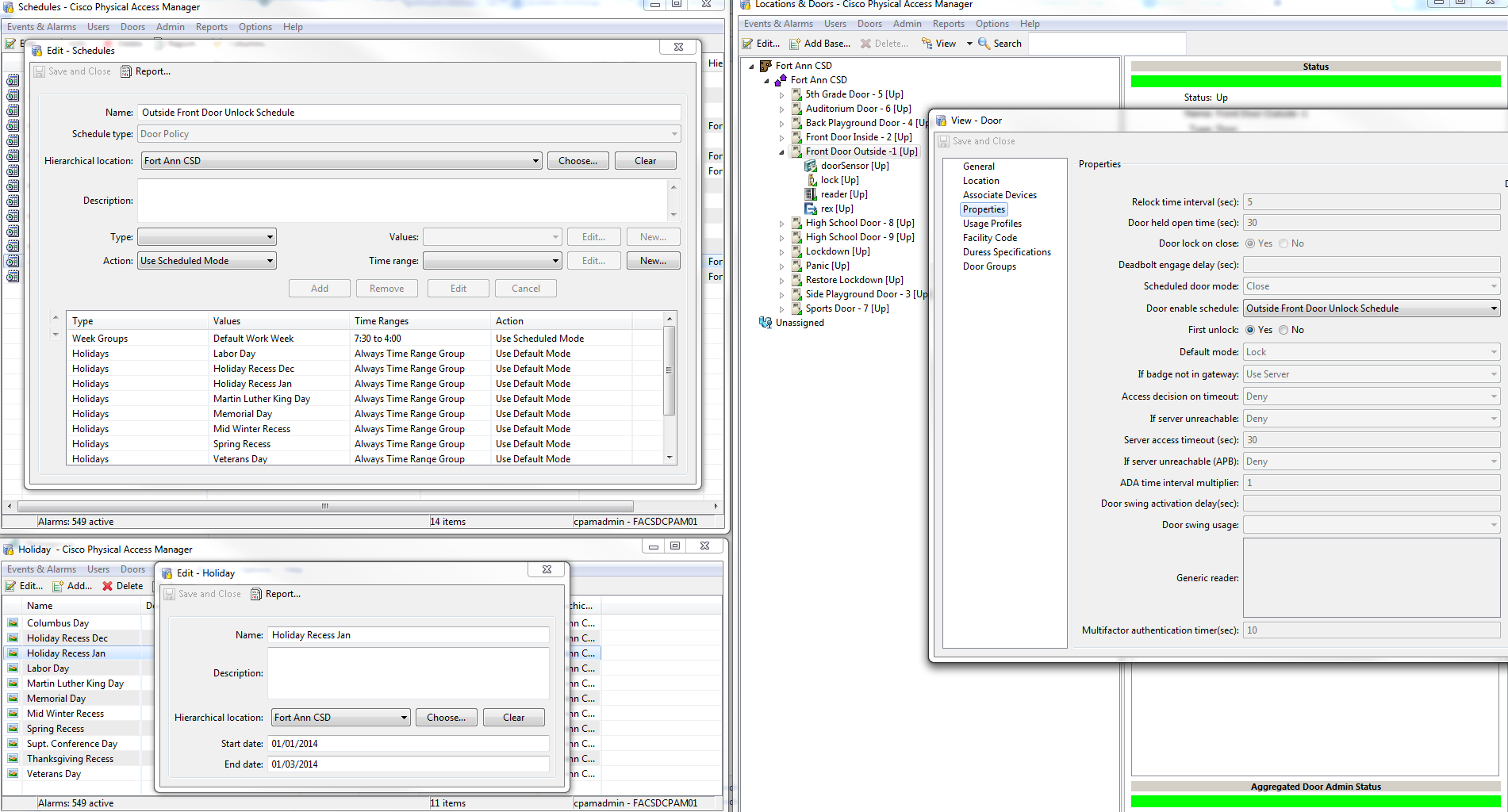The width and height of the screenshot is (1508, 812).
Task: Collapse Front Door Outside -1 tree node
Action: [x=781, y=151]
